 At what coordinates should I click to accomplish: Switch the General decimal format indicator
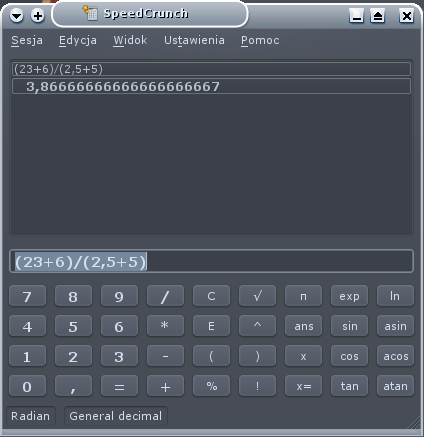tap(116, 416)
